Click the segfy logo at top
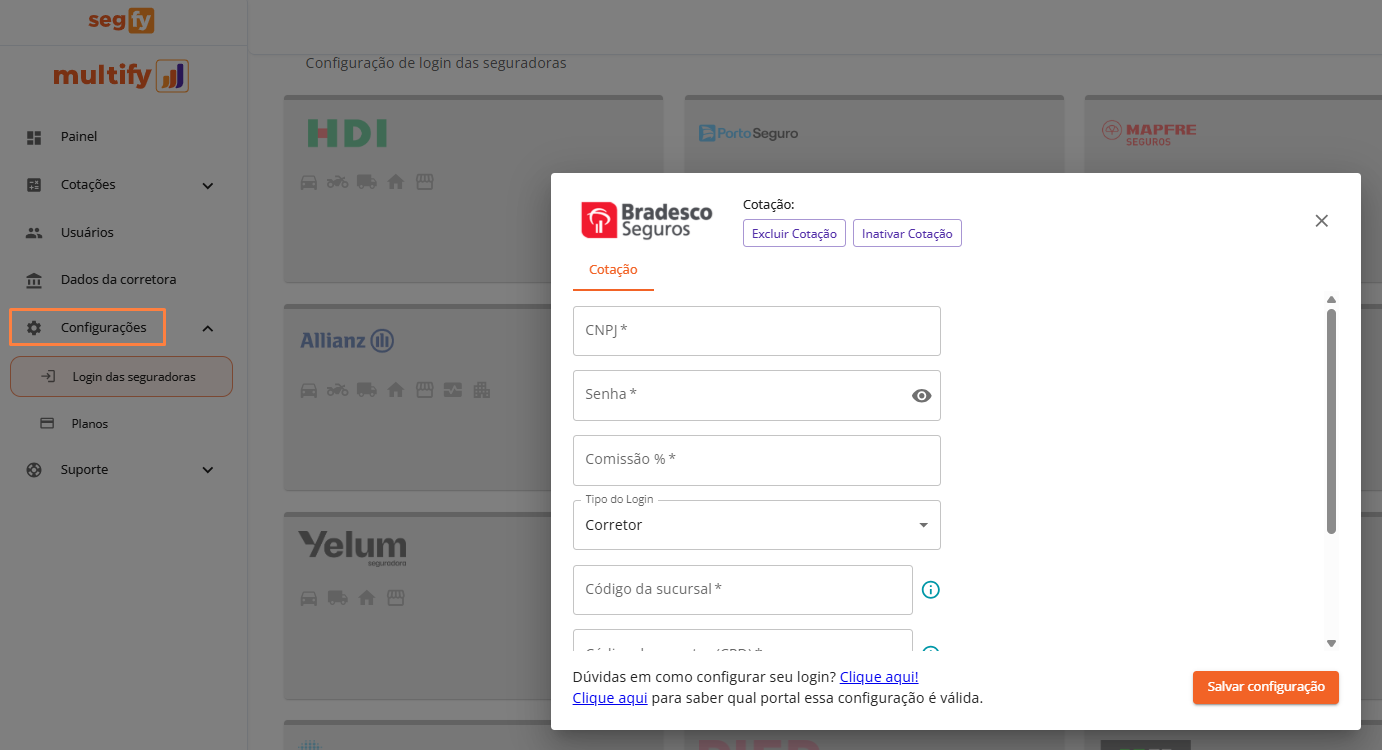The image size is (1382, 750). (x=121, y=19)
